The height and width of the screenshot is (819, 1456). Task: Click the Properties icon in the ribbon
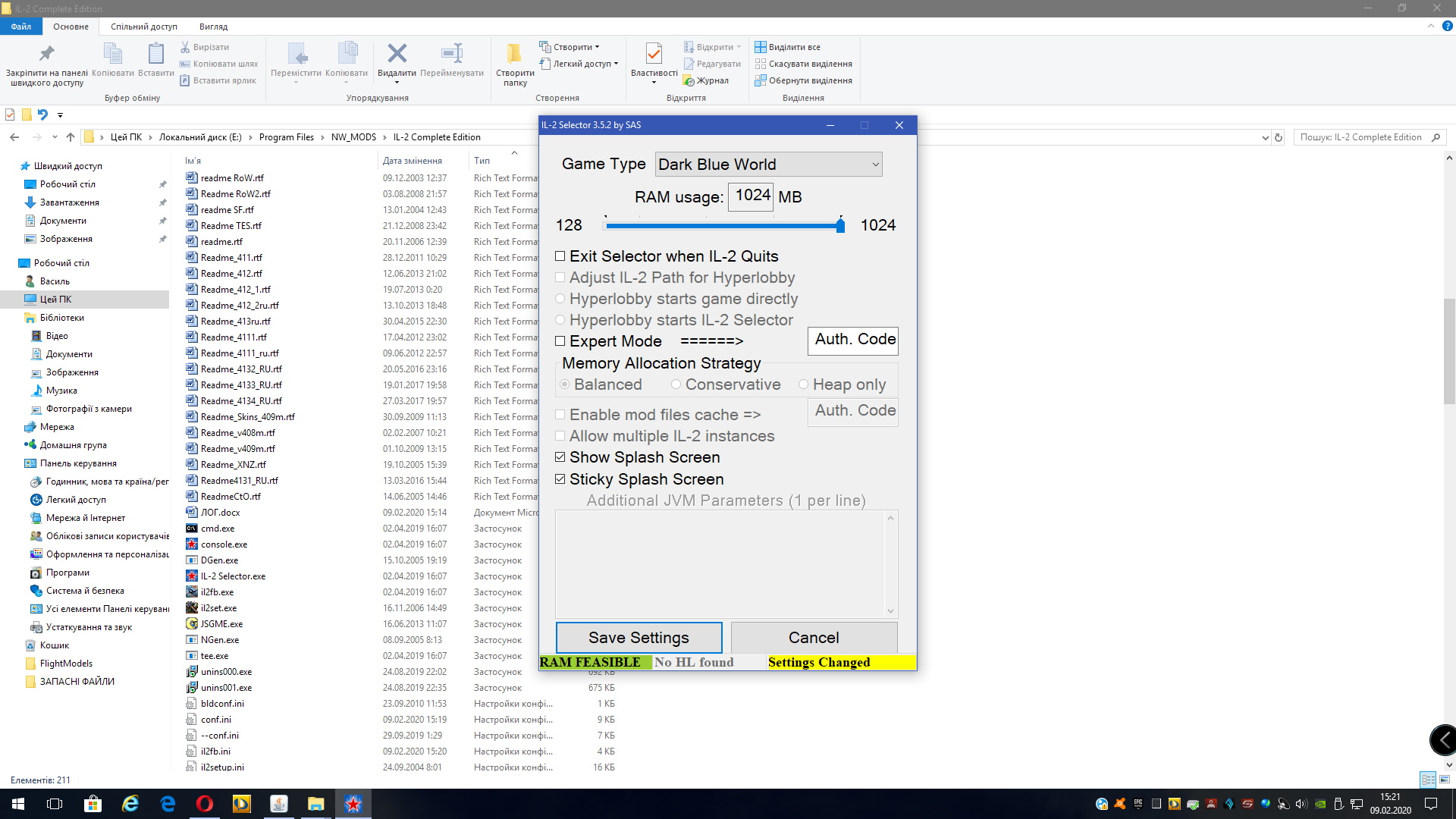click(x=654, y=55)
